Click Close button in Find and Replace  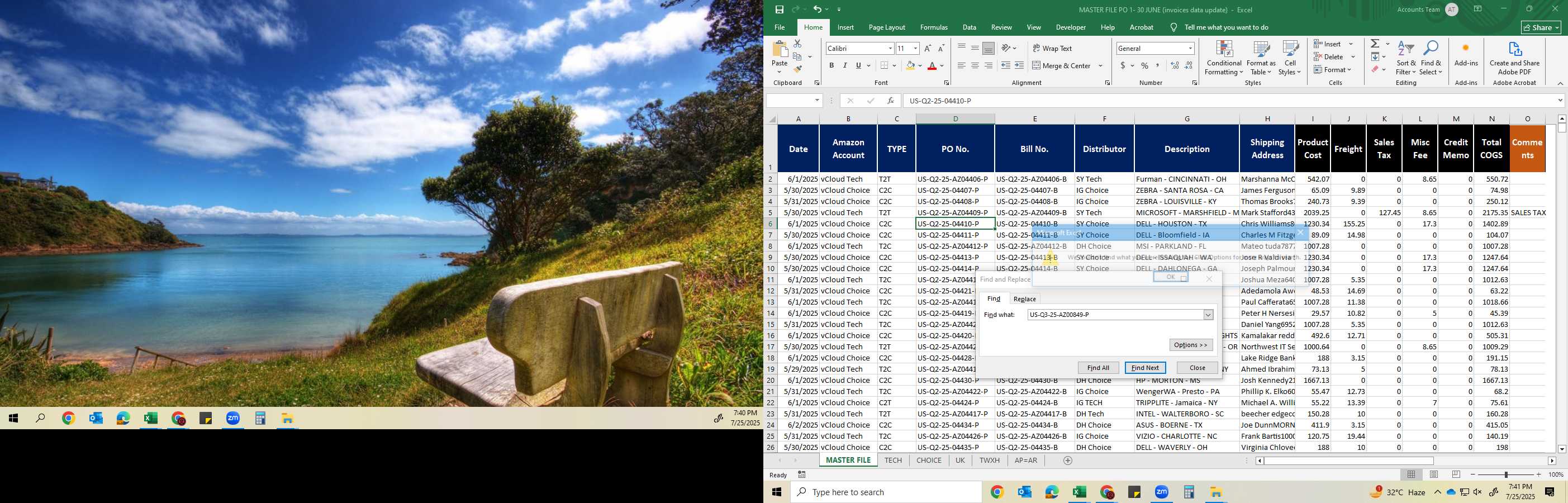pyautogui.click(x=1198, y=368)
